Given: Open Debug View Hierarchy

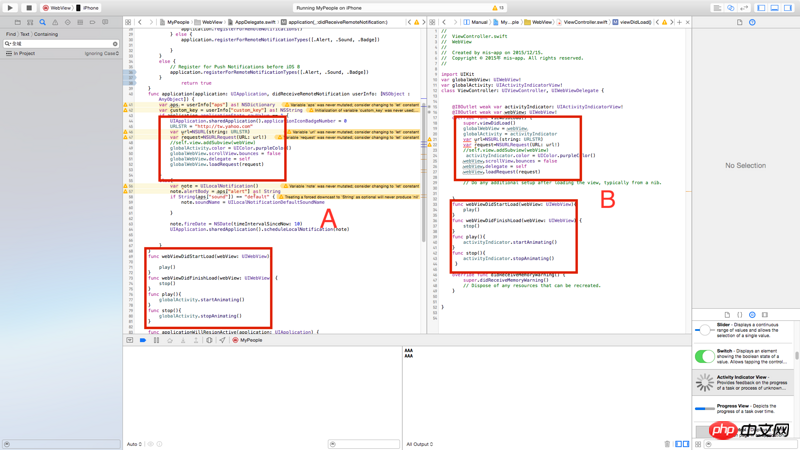Looking at the screenshot, I should point(209,340).
